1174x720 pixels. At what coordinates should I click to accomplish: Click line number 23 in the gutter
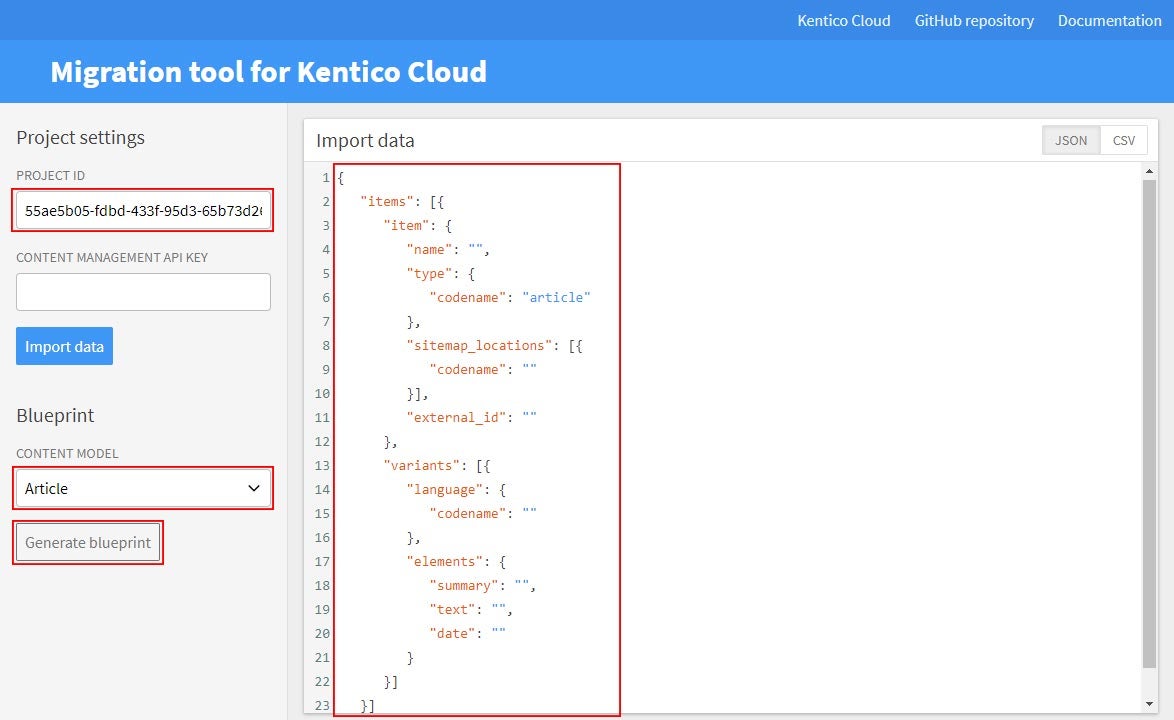pyautogui.click(x=322, y=705)
